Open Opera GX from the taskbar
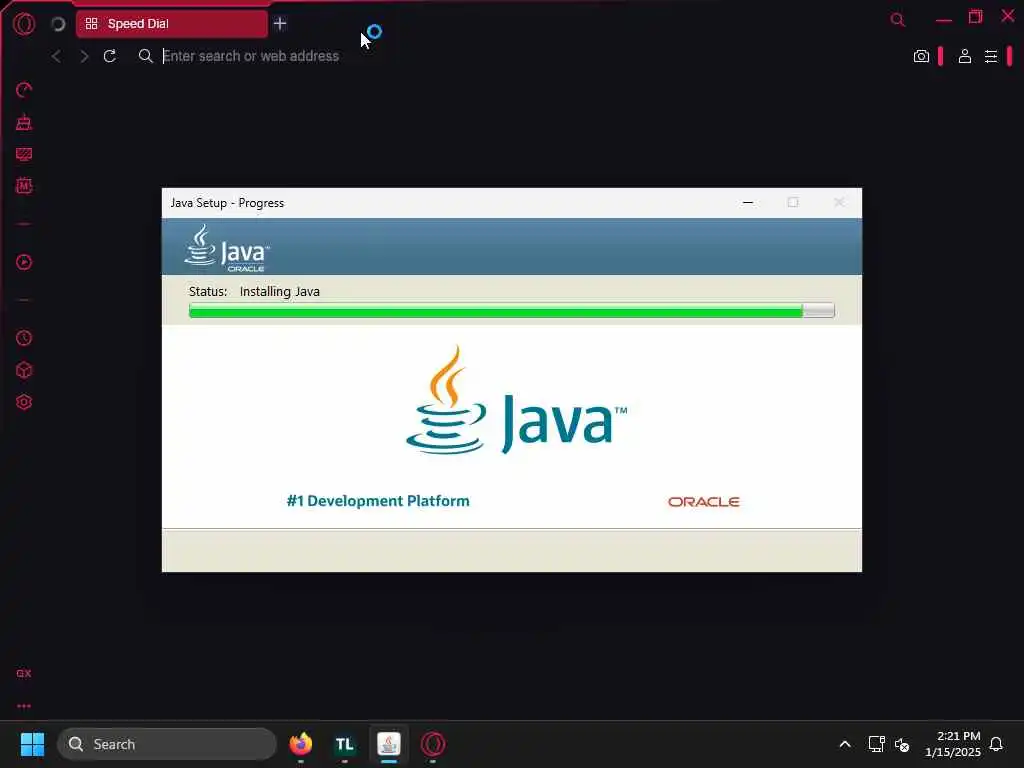 point(433,744)
